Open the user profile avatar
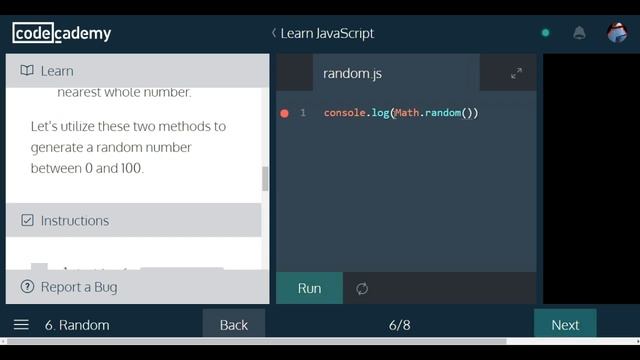 (617, 33)
